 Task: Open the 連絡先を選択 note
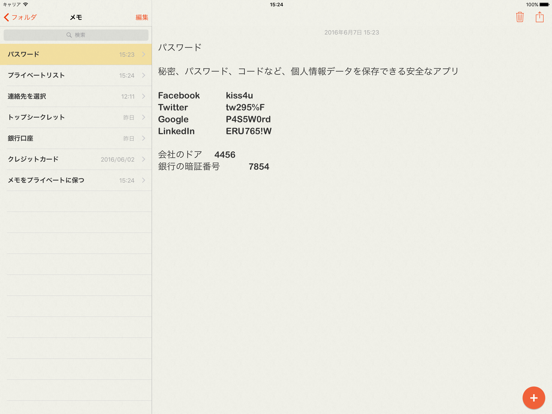tap(76, 96)
